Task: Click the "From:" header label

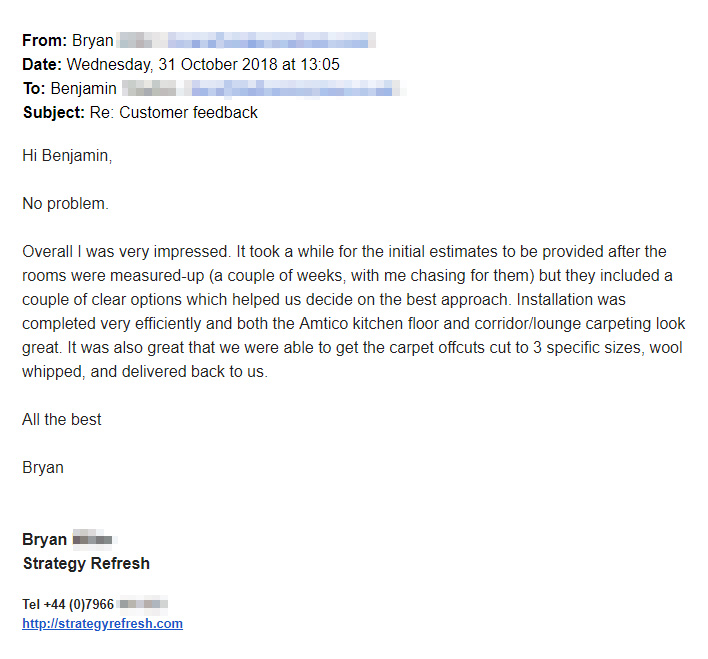Action: (45, 41)
